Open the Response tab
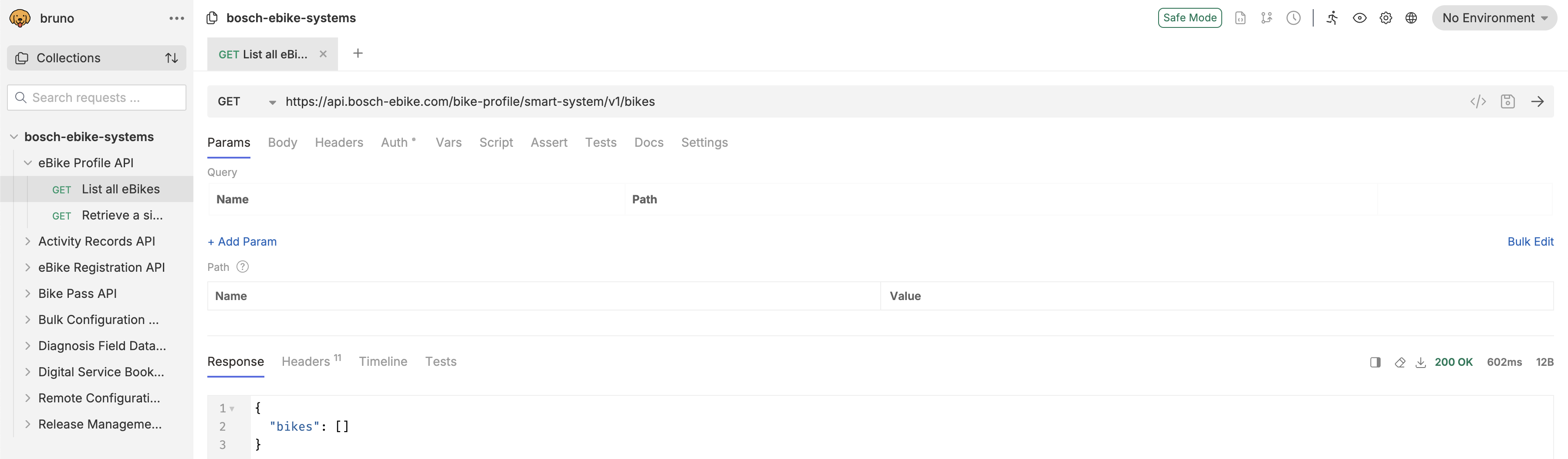The width and height of the screenshot is (1568, 459). tap(236, 361)
